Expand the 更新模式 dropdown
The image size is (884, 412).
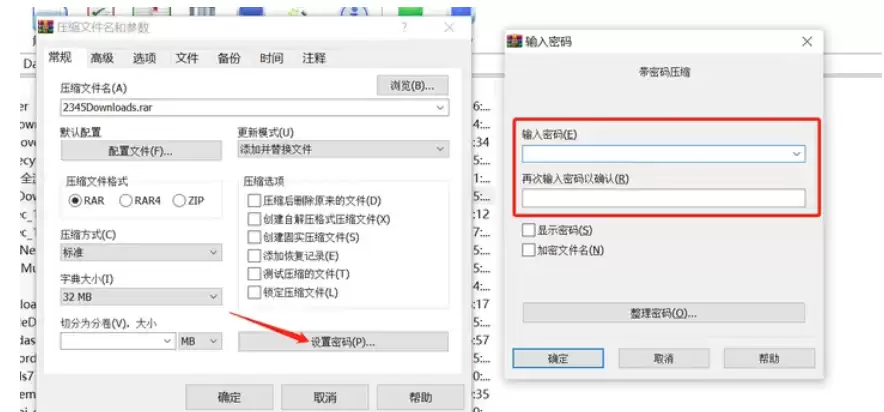(x=343, y=149)
